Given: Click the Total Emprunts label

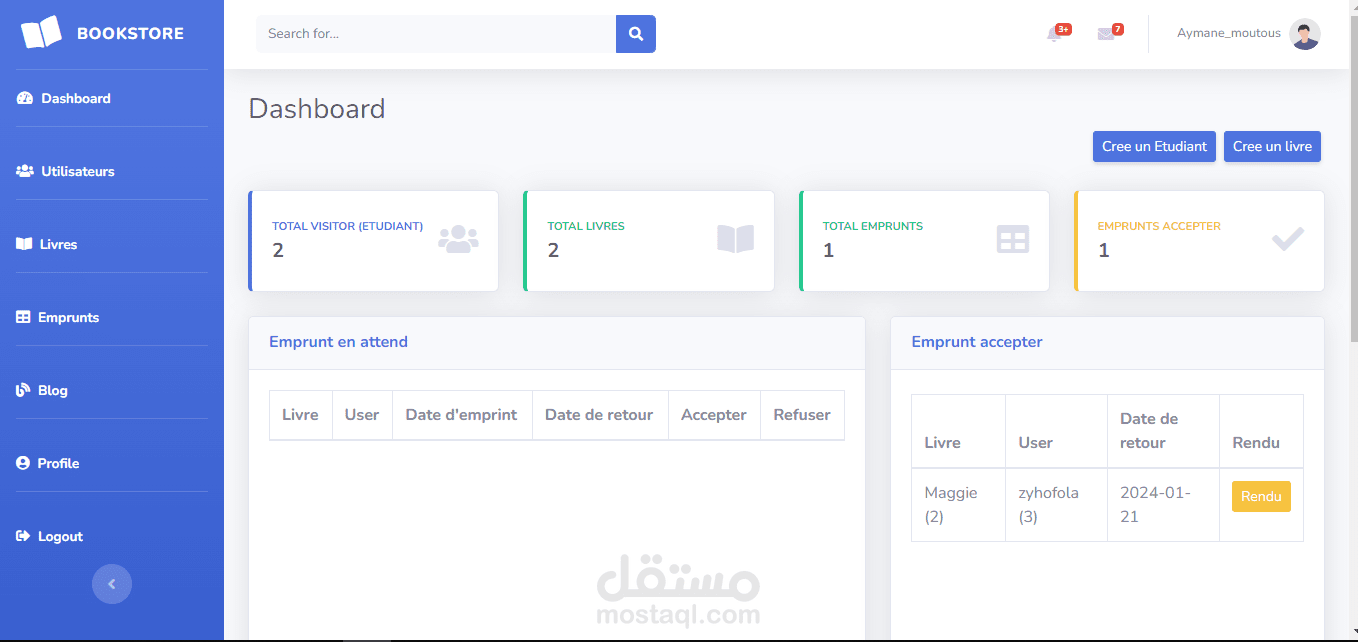Looking at the screenshot, I should (873, 226).
